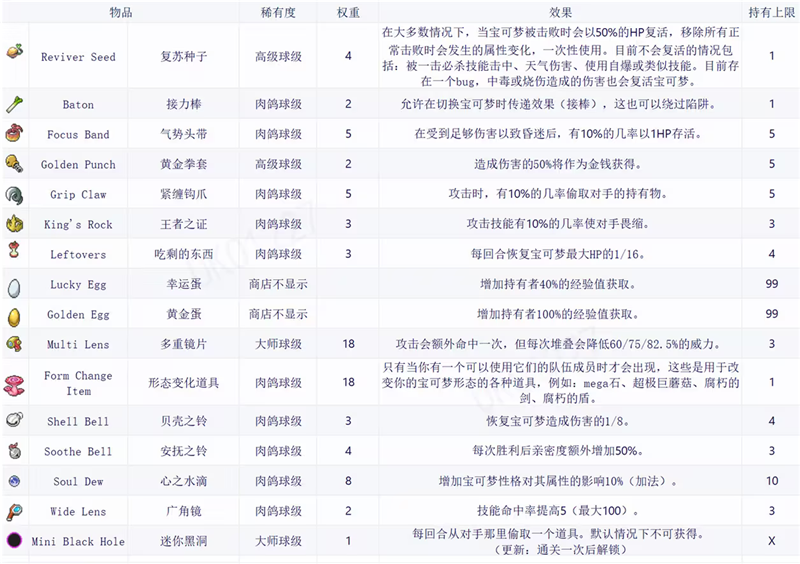Click the Chinese name 接力棒
800x564 pixels.
[184, 104]
